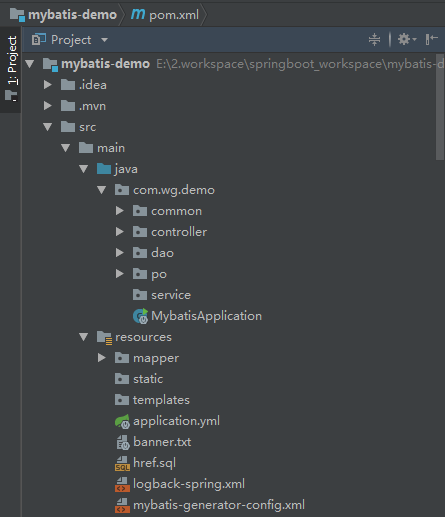This screenshot has width=445, height=517.
Task: Click the po package icon
Action: [140, 274]
